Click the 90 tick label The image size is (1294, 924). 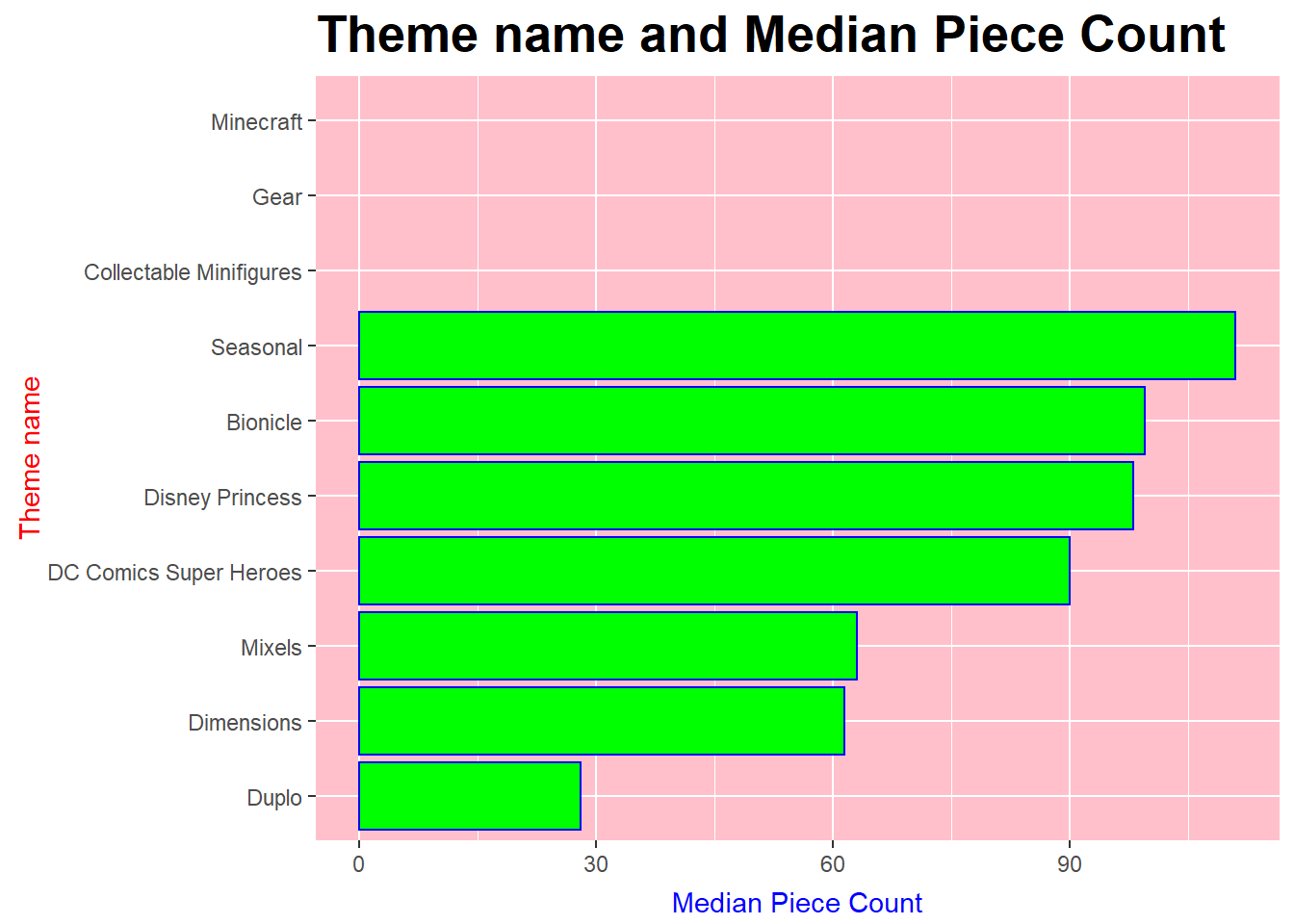click(1070, 863)
